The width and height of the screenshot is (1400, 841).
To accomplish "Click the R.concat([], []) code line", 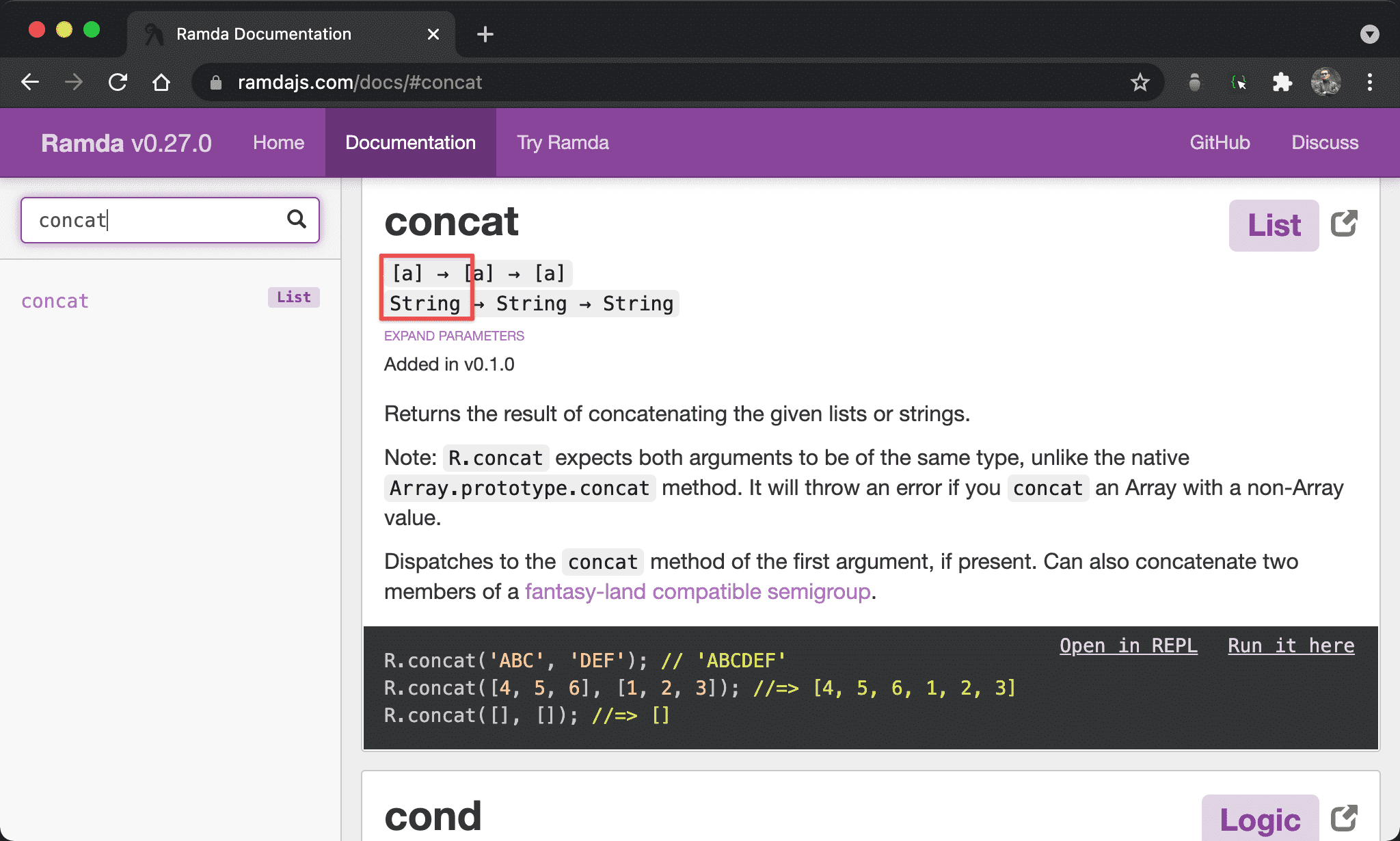I will click(x=527, y=715).
